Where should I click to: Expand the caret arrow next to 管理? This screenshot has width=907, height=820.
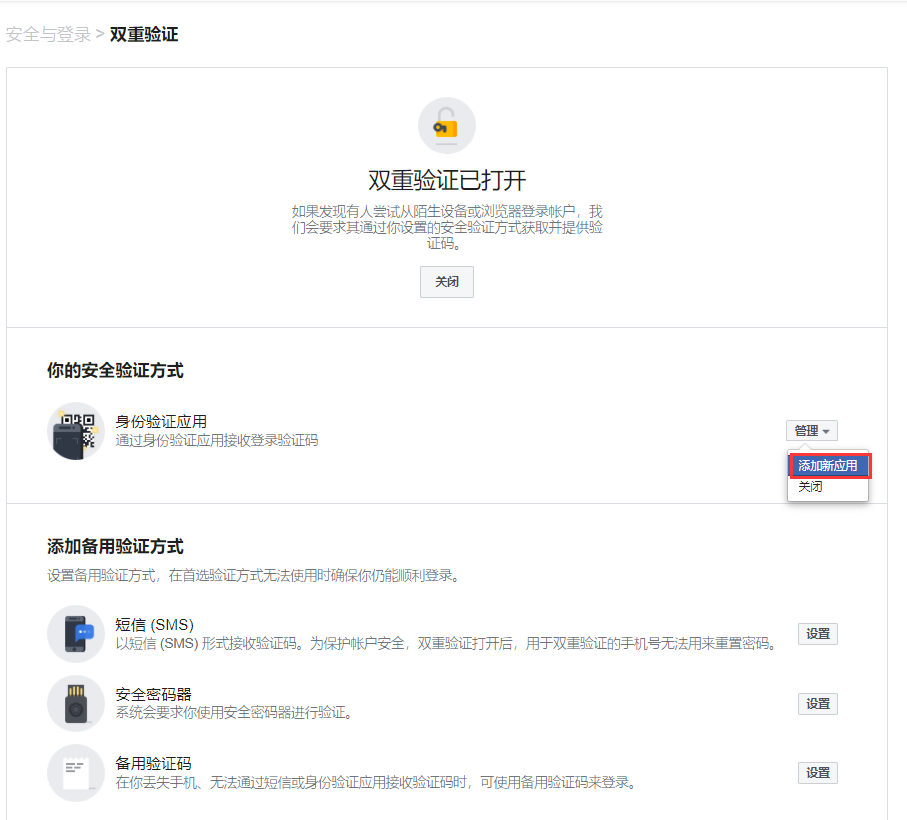point(826,431)
